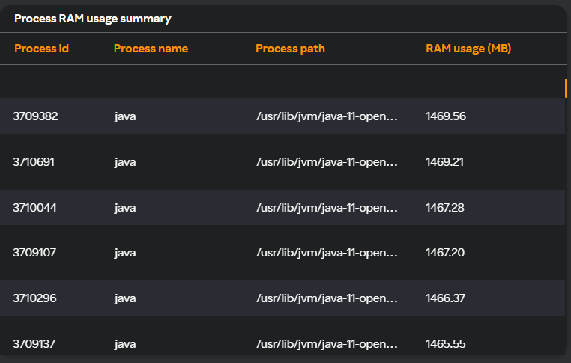Screen dimensions: 571x363
Task: Click RAM usage value 1467.28
Action: coord(445,208)
